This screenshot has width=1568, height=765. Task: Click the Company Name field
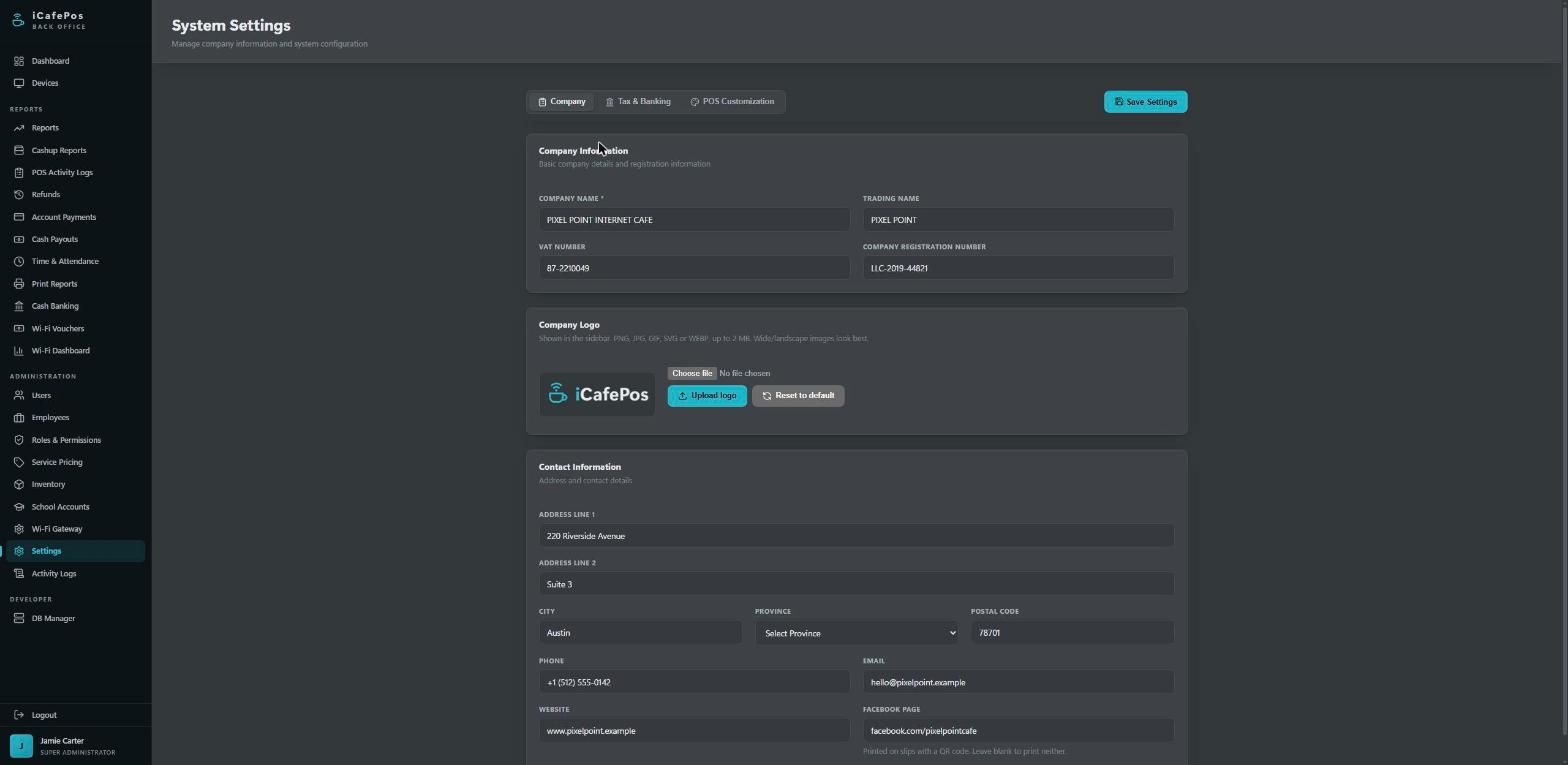694,220
